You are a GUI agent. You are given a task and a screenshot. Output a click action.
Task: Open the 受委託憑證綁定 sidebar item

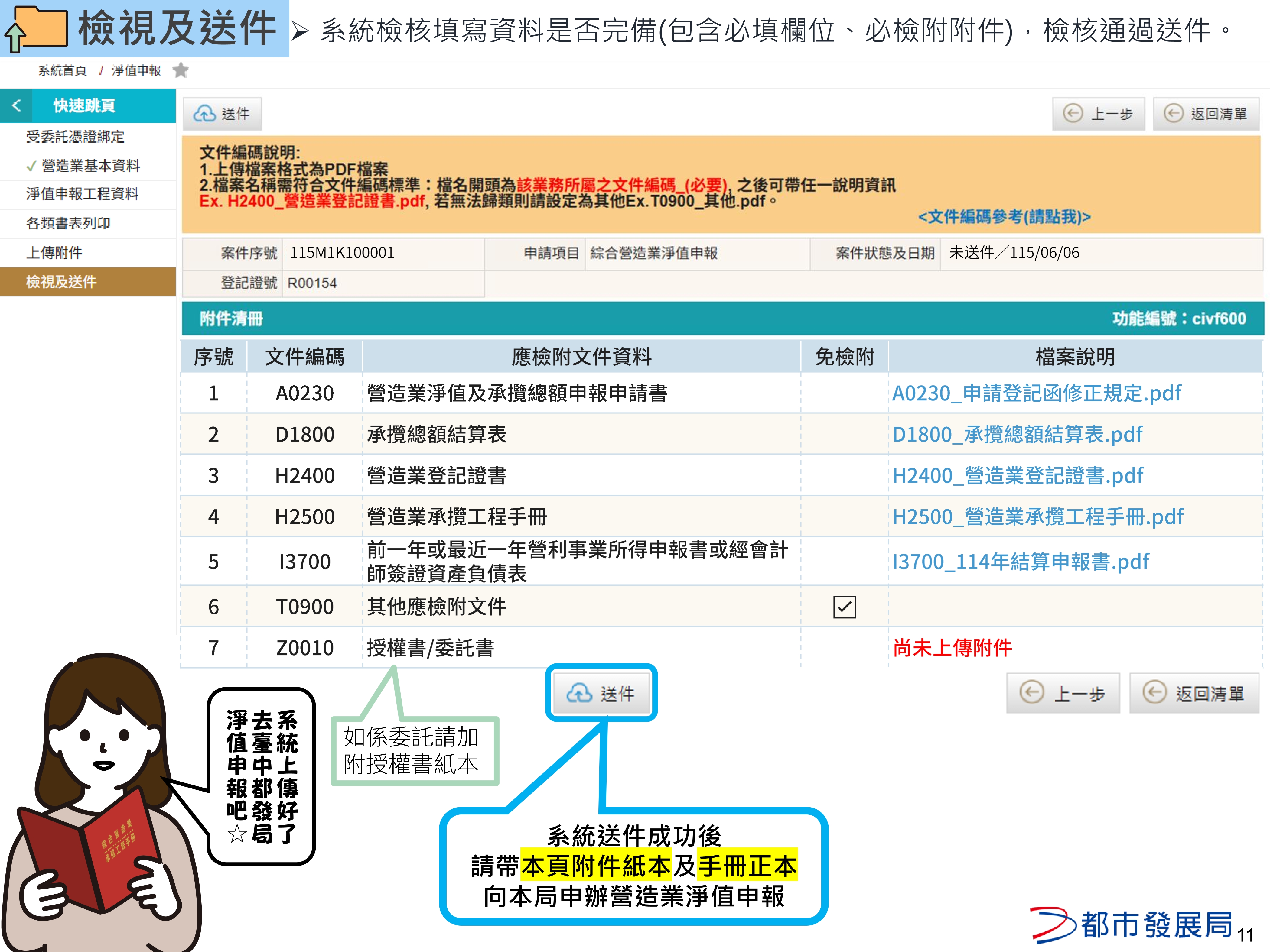[75, 137]
